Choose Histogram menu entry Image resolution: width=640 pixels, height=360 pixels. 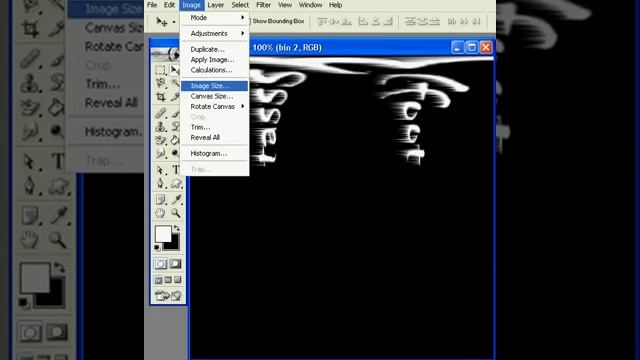pos(214,153)
